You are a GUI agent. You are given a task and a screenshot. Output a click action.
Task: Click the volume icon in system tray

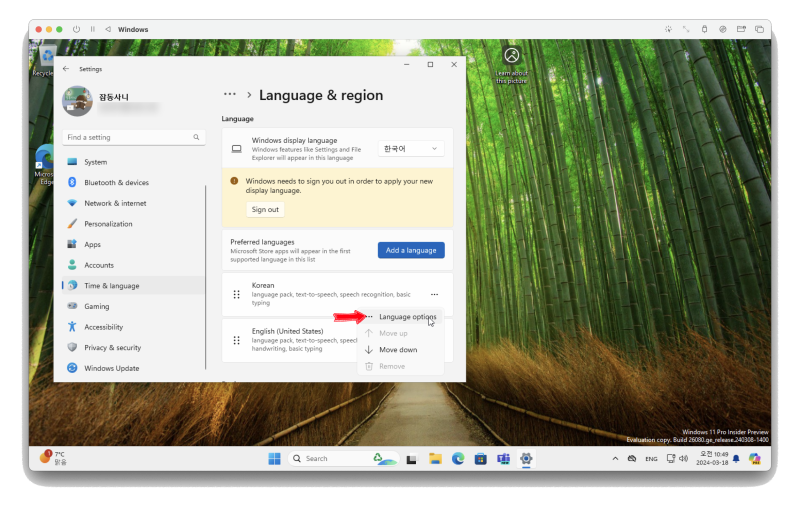[x=684, y=459]
